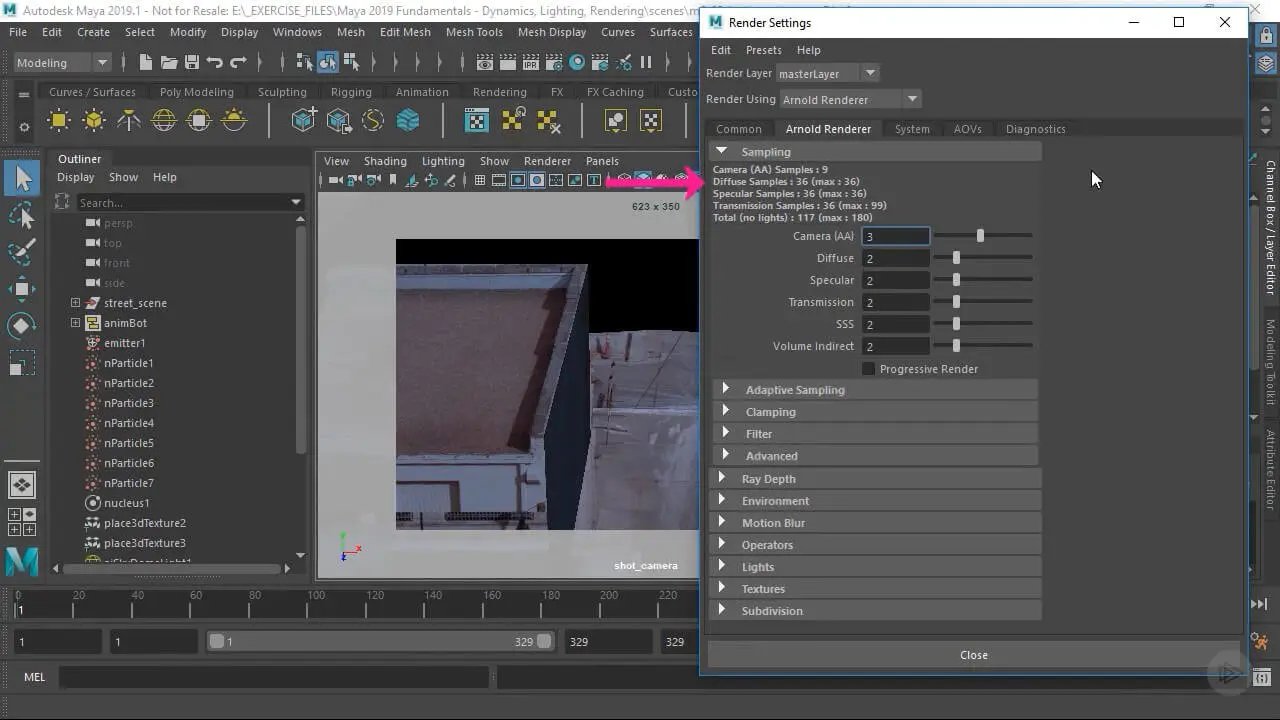This screenshot has height=720, width=1280.
Task: Click the Camera (AA) value field
Action: [x=896, y=236]
